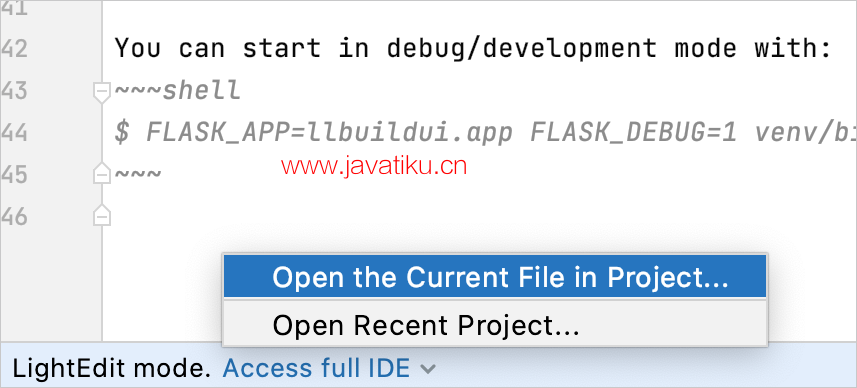Viewport: 857px width, 388px height.
Task: Select 'Open the Current File in Project...'
Action: click(x=495, y=277)
